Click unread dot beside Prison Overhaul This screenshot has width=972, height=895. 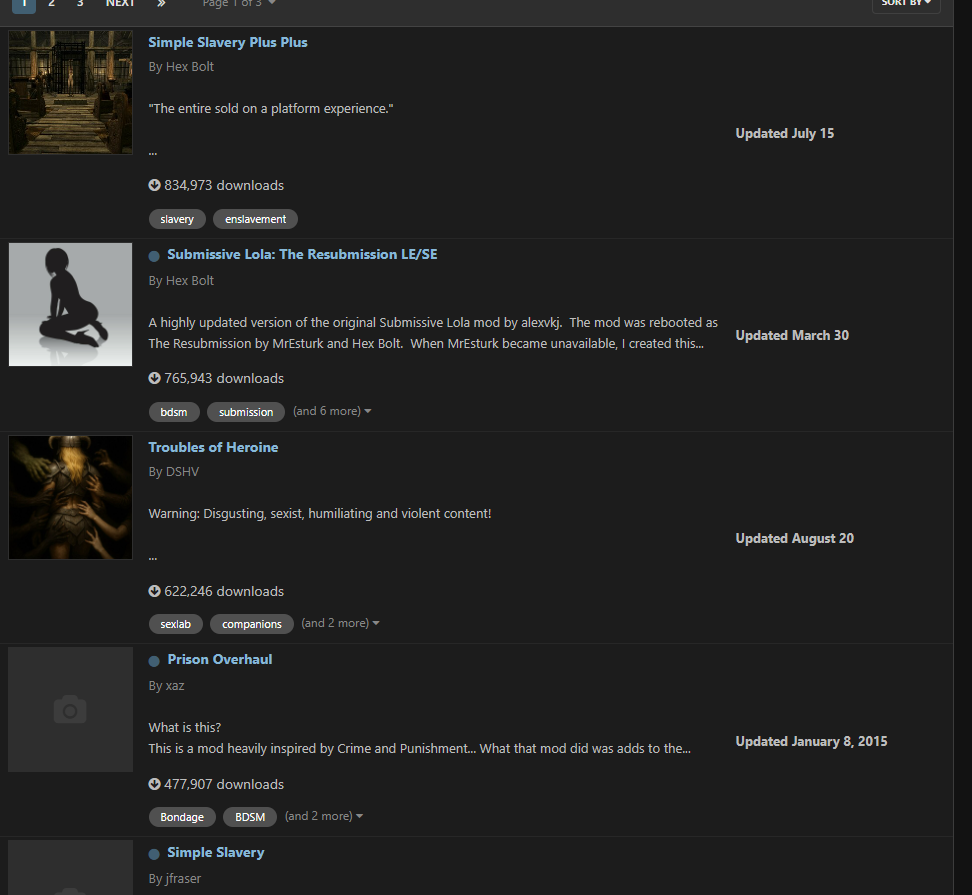[x=154, y=661]
